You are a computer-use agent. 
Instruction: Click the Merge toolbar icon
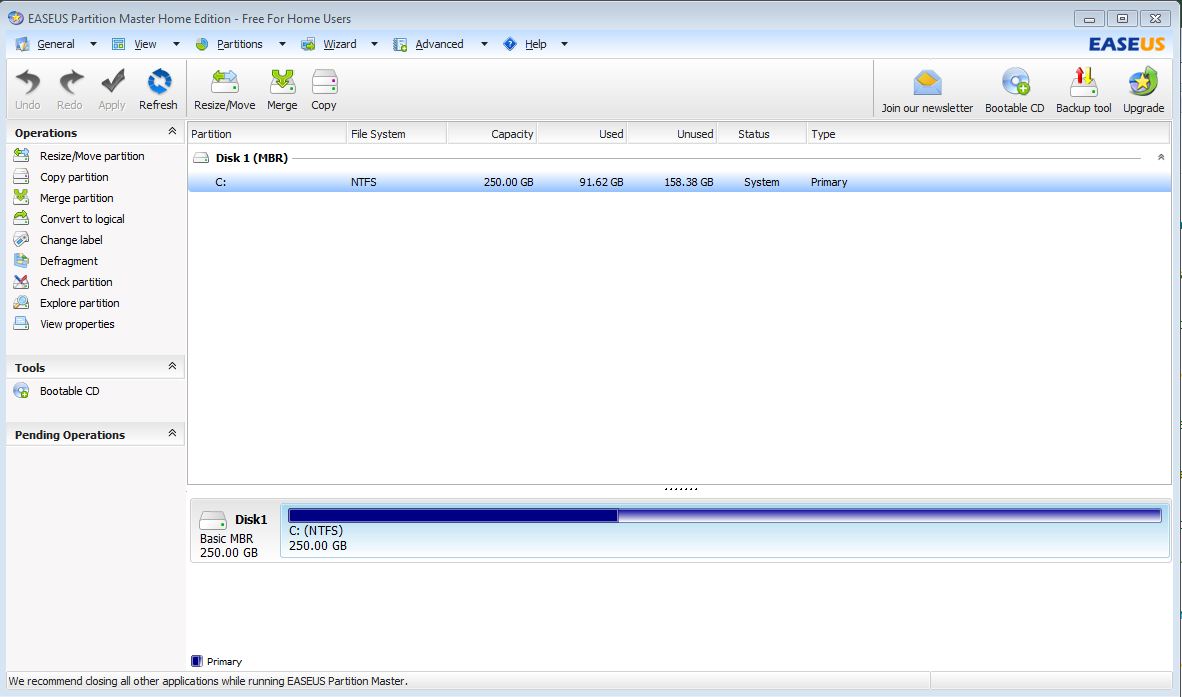coord(283,82)
